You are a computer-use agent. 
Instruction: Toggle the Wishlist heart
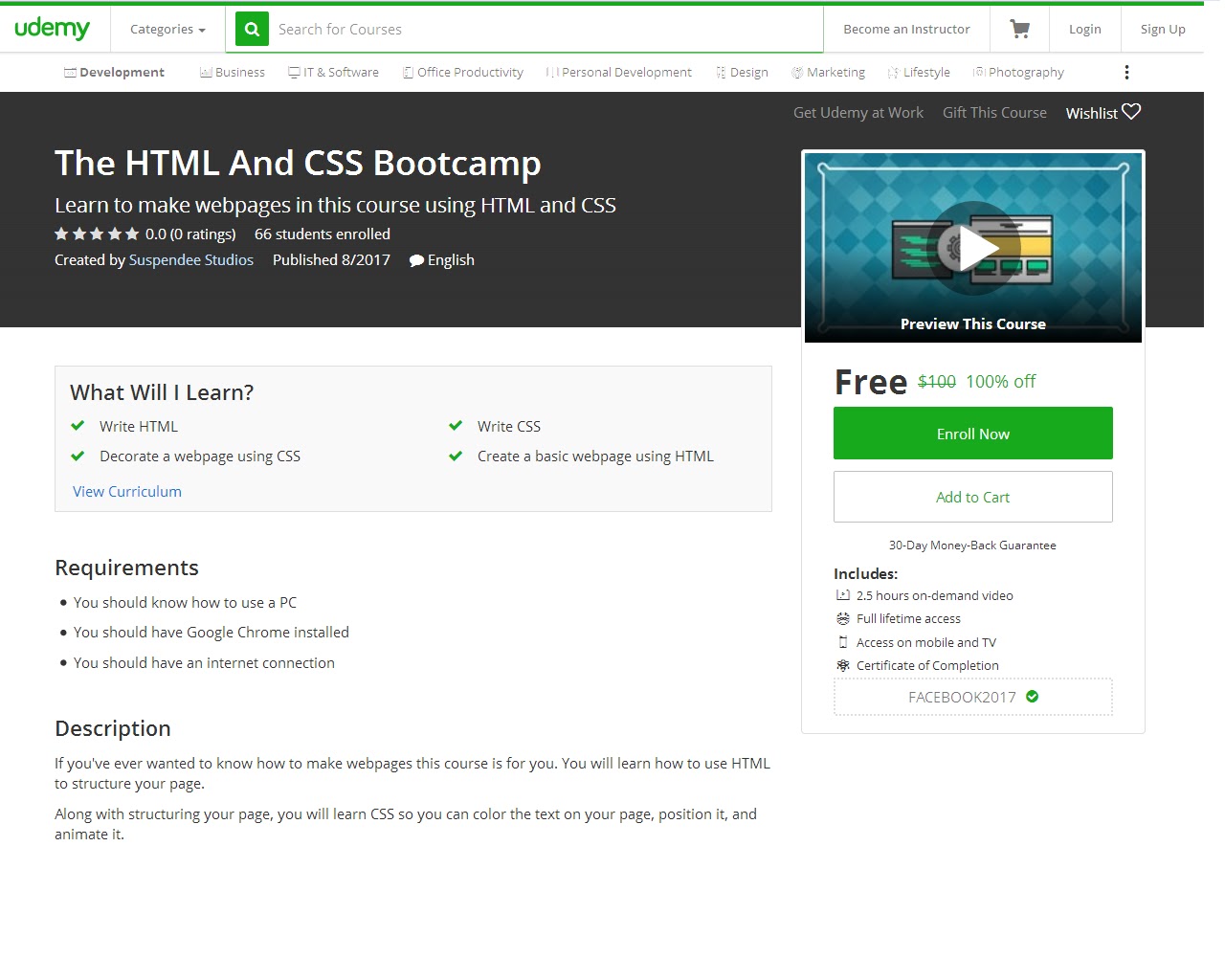point(1131,112)
